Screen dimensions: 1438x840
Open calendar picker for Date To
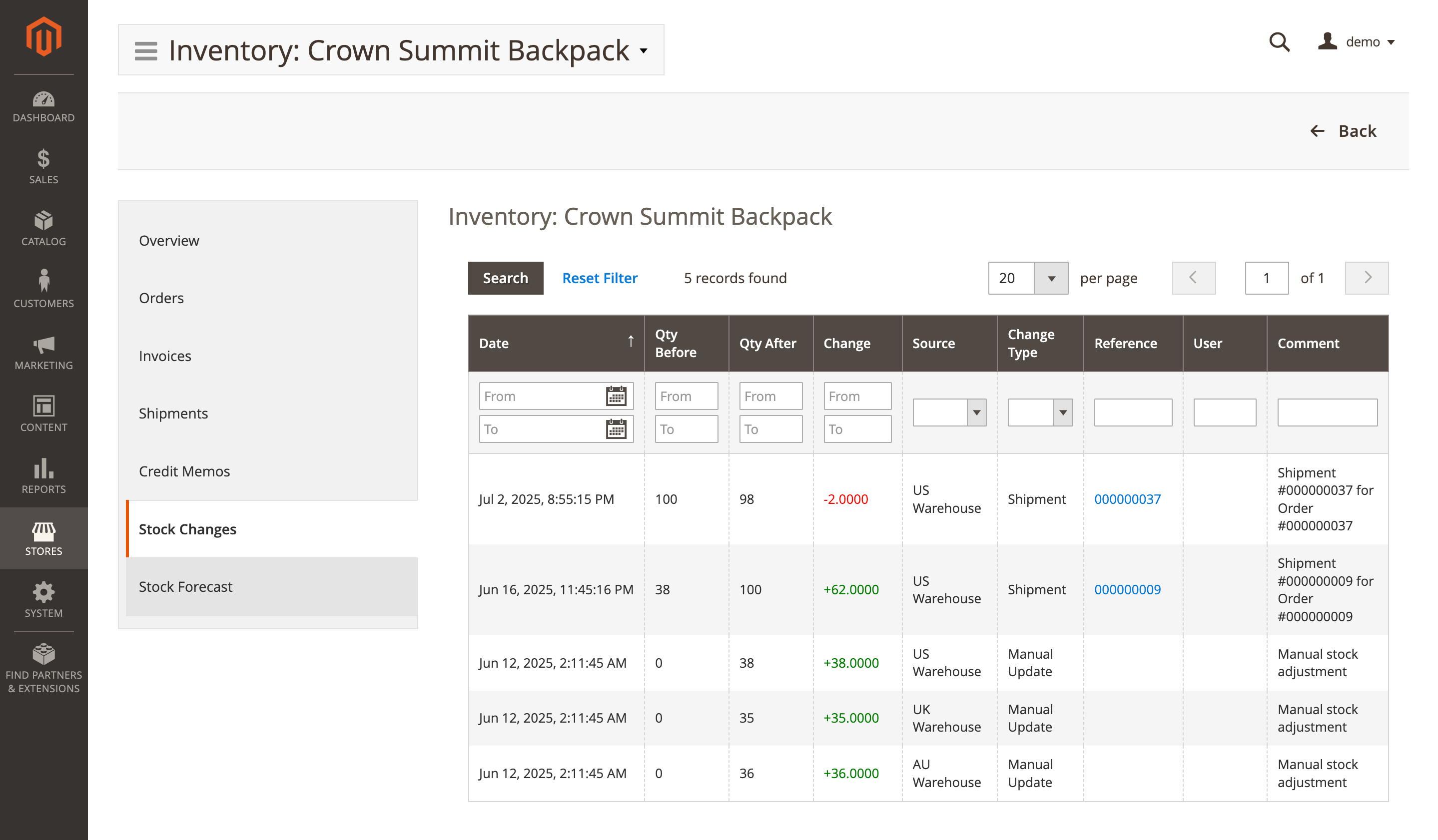(x=616, y=429)
